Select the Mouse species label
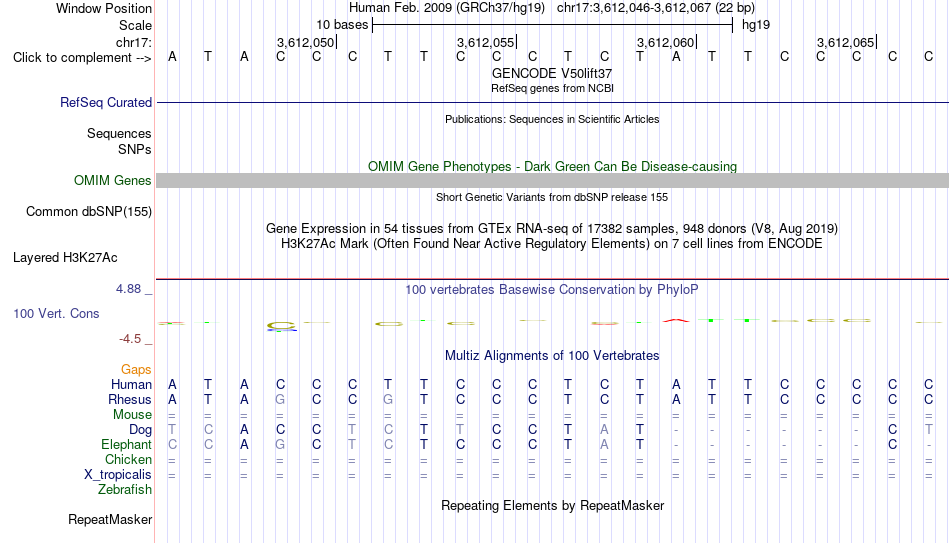Image resolution: width=950 pixels, height=543 pixels. pos(132,415)
